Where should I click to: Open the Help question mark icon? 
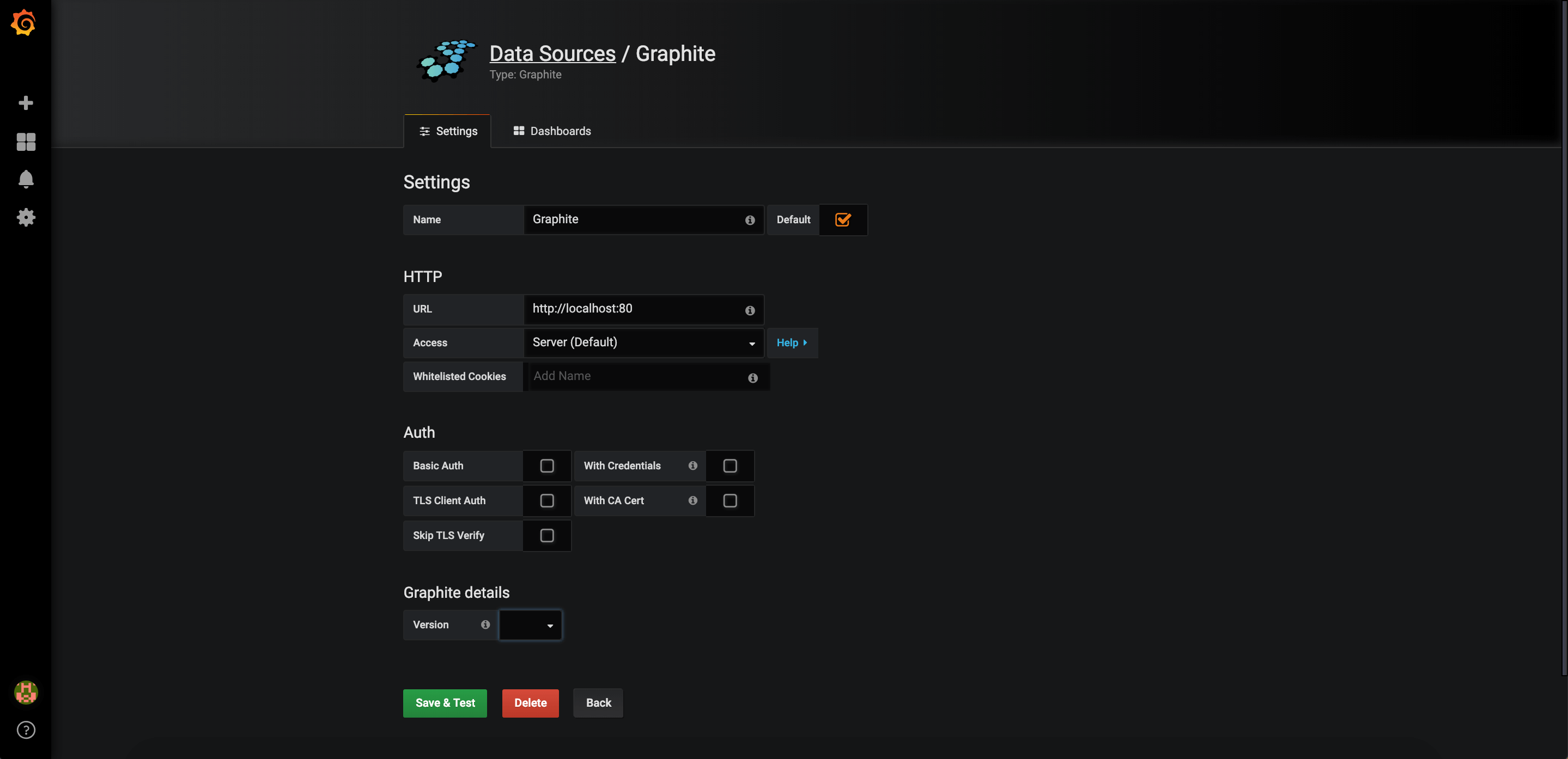pyautogui.click(x=26, y=730)
